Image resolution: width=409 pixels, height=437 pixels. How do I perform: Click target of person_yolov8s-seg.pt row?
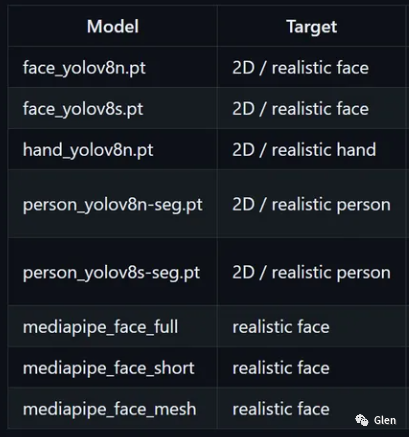311,273
